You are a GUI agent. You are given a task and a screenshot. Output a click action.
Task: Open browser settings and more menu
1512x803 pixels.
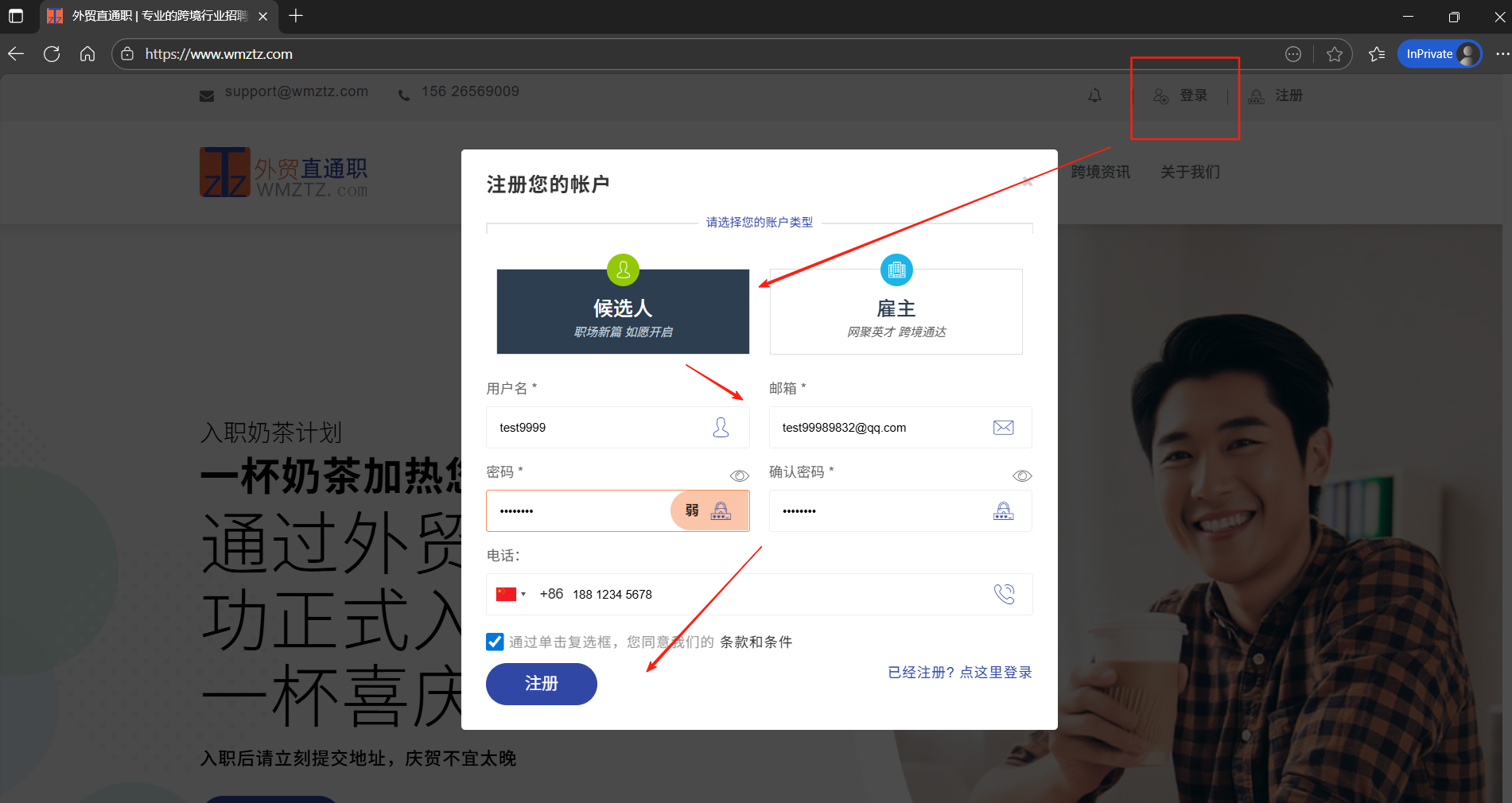click(x=1502, y=54)
